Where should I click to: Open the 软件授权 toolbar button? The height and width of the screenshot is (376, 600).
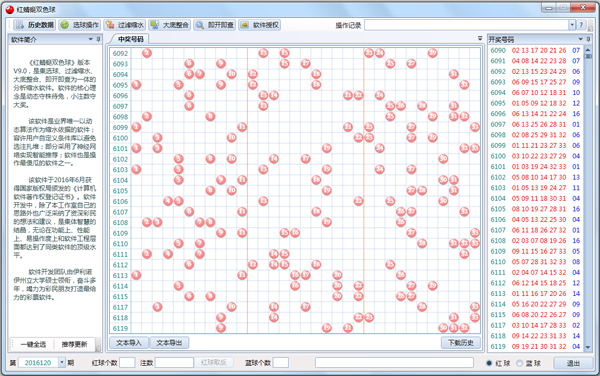click(x=259, y=25)
